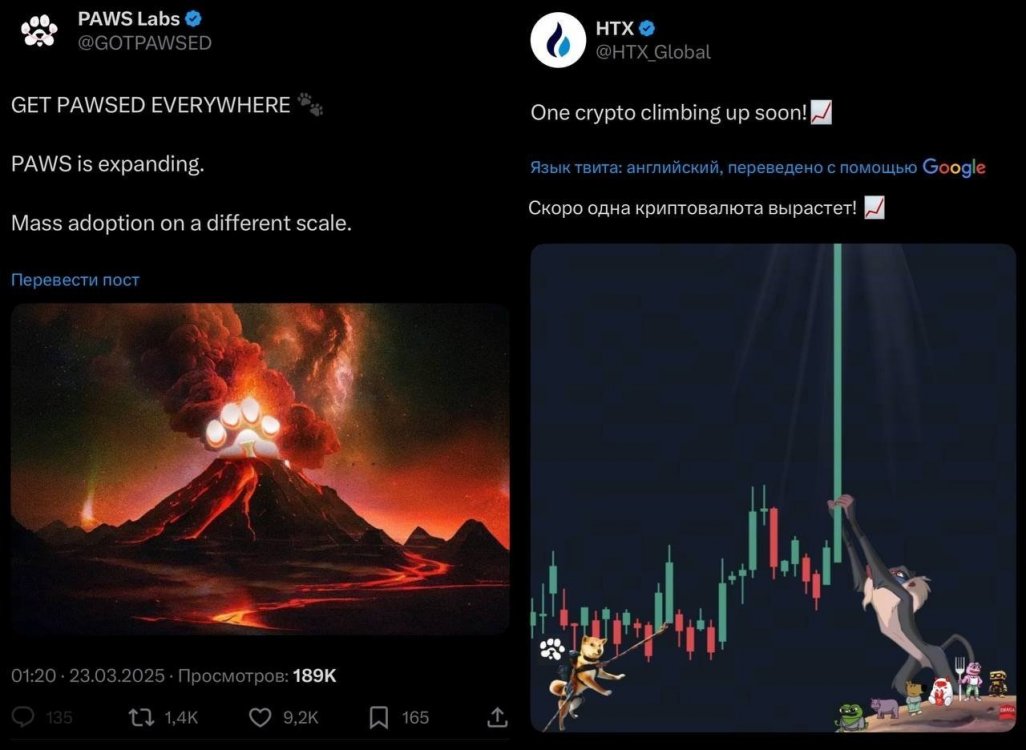This screenshot has height=750, width=1026.
Task: Click the retweet icon showing 1,4K
Action: pyautogui.click(x=141, y=717)
